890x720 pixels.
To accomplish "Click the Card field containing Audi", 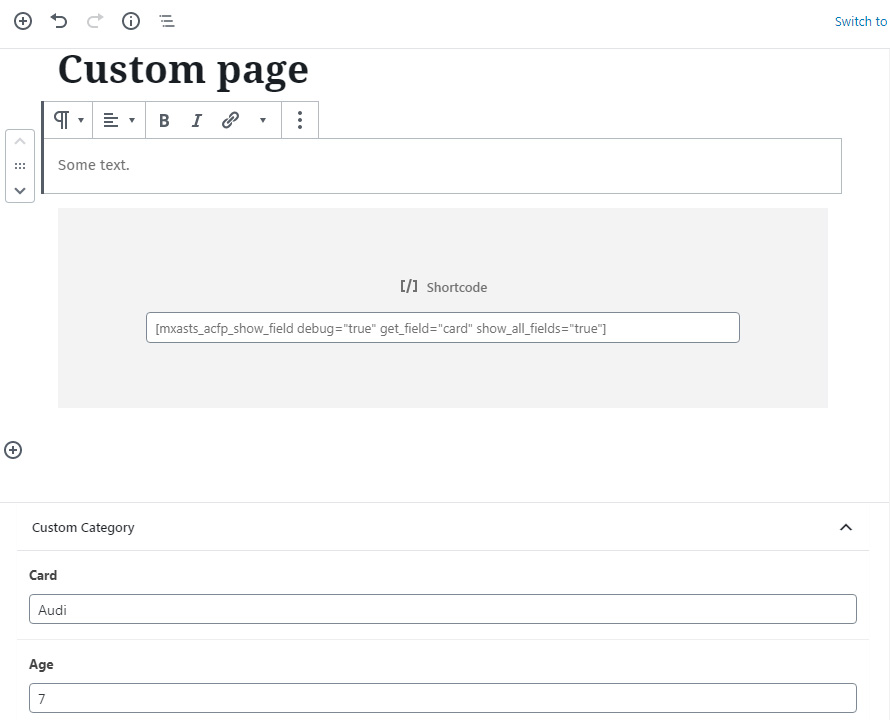I will [x=443, y=609].
